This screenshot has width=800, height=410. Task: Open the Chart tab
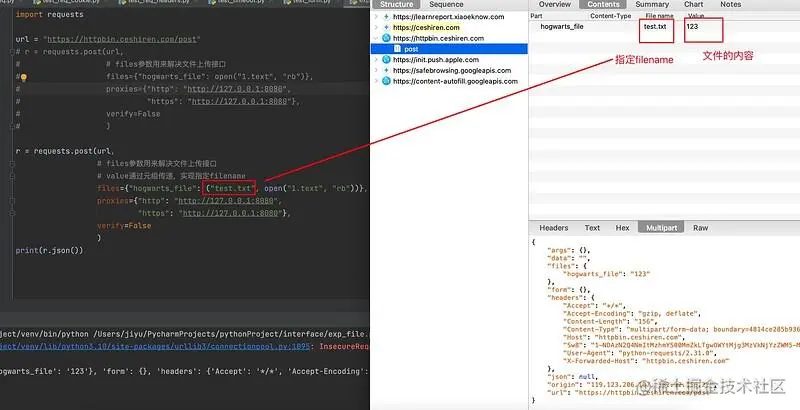(694, 4)
